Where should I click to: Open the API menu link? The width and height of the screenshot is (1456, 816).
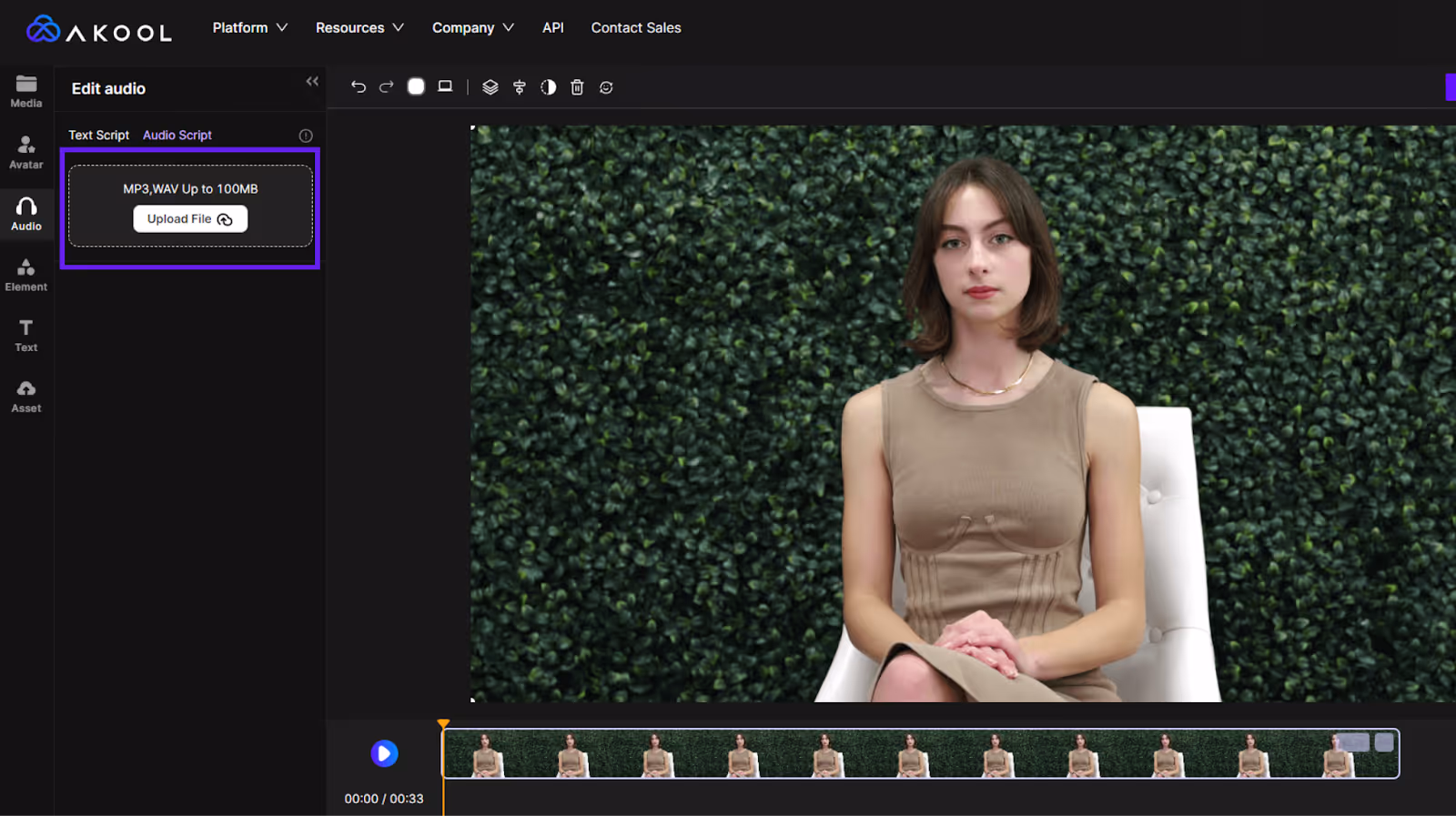(x=553, y=27)
